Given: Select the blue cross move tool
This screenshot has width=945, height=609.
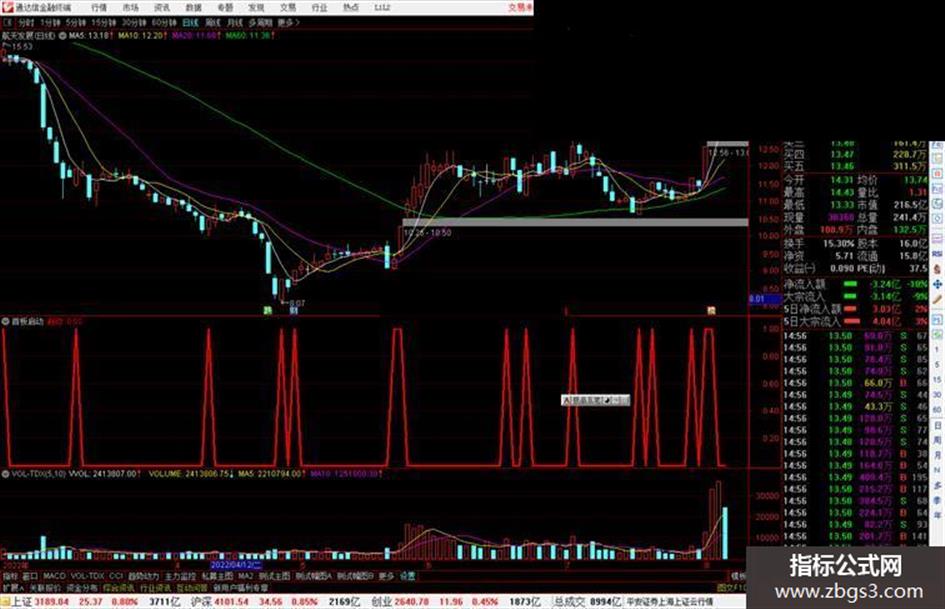Looking at the screenshot, I should tap(937, 284).
